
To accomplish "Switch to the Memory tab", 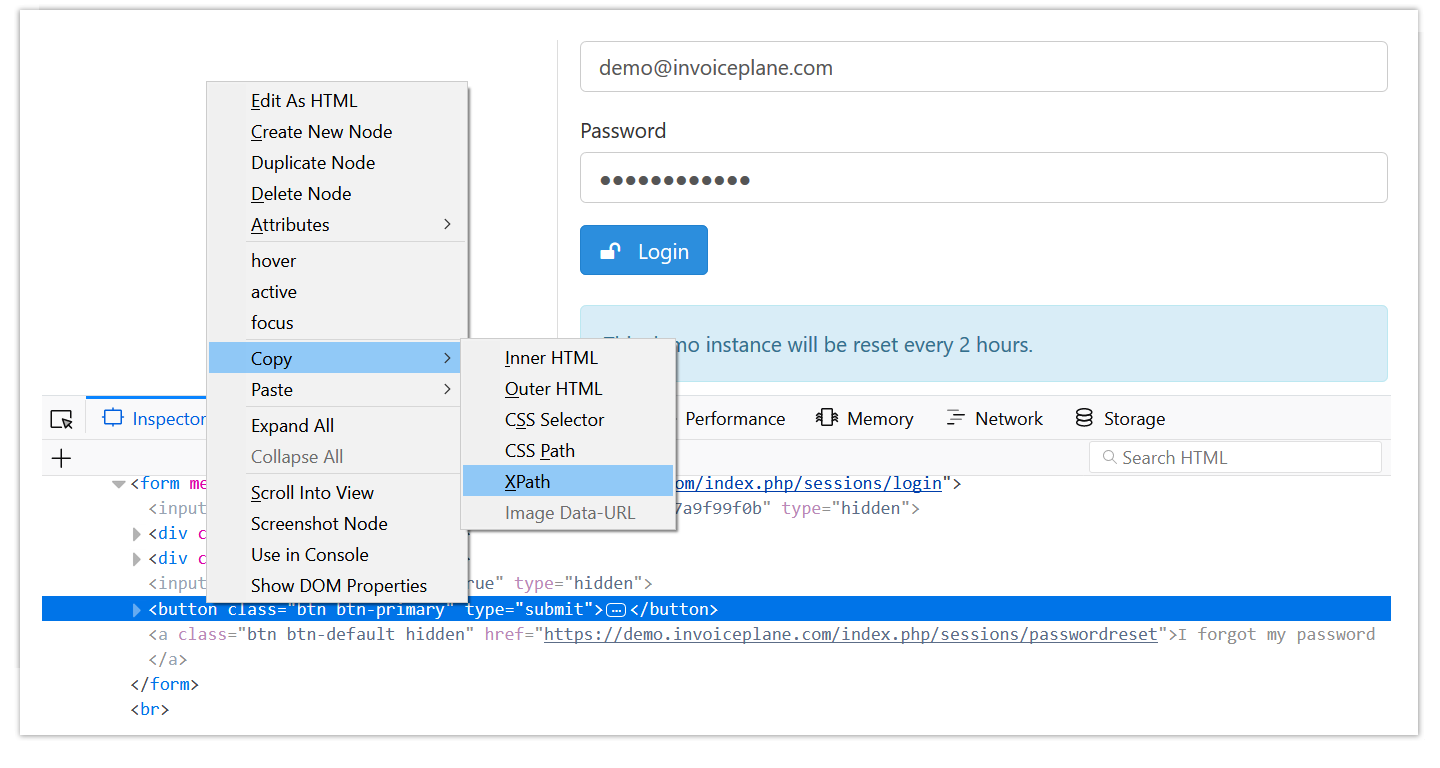I will point(865,418).
